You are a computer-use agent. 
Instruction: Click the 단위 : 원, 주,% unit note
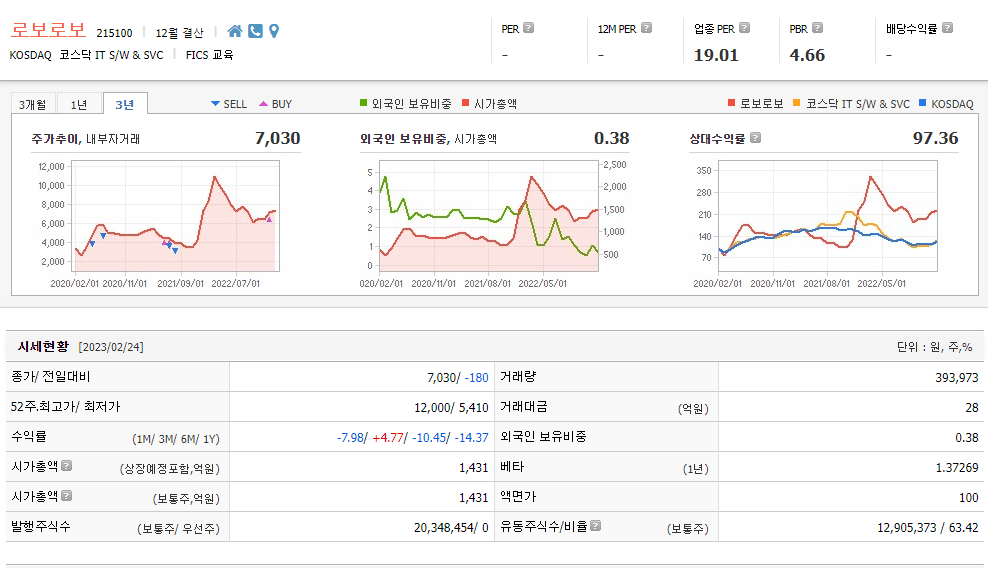click(x=934, y=347)
